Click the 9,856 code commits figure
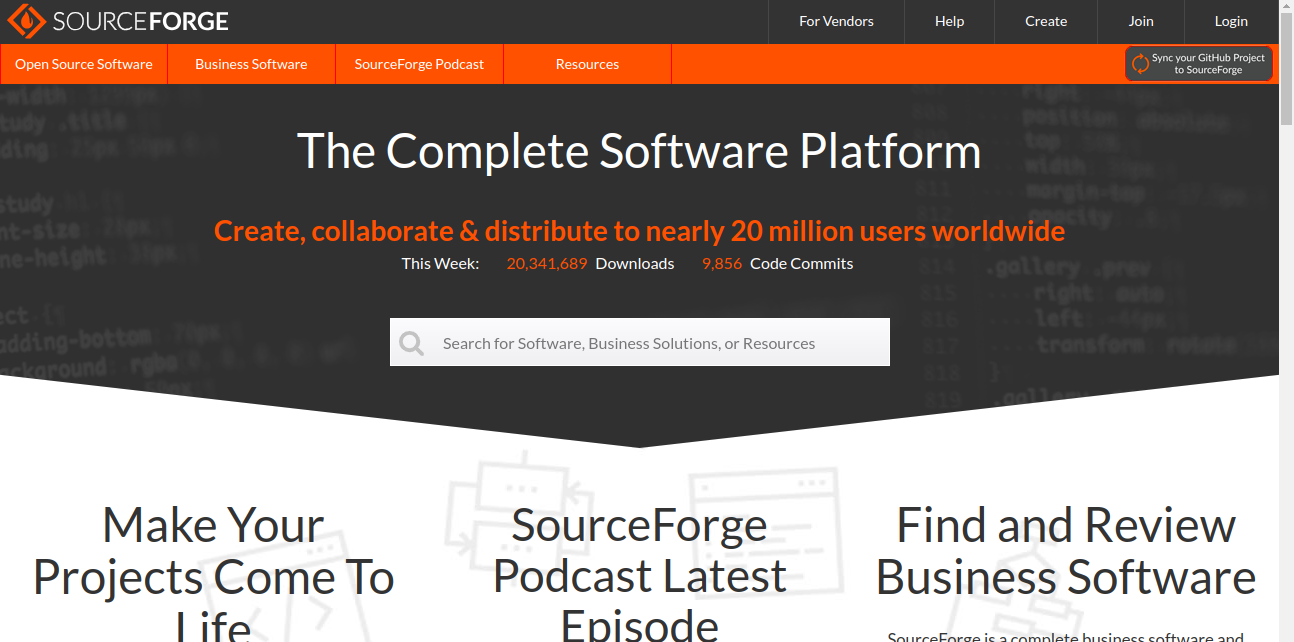The height and width of the screenshot is (642, 1294). (722, 264)
